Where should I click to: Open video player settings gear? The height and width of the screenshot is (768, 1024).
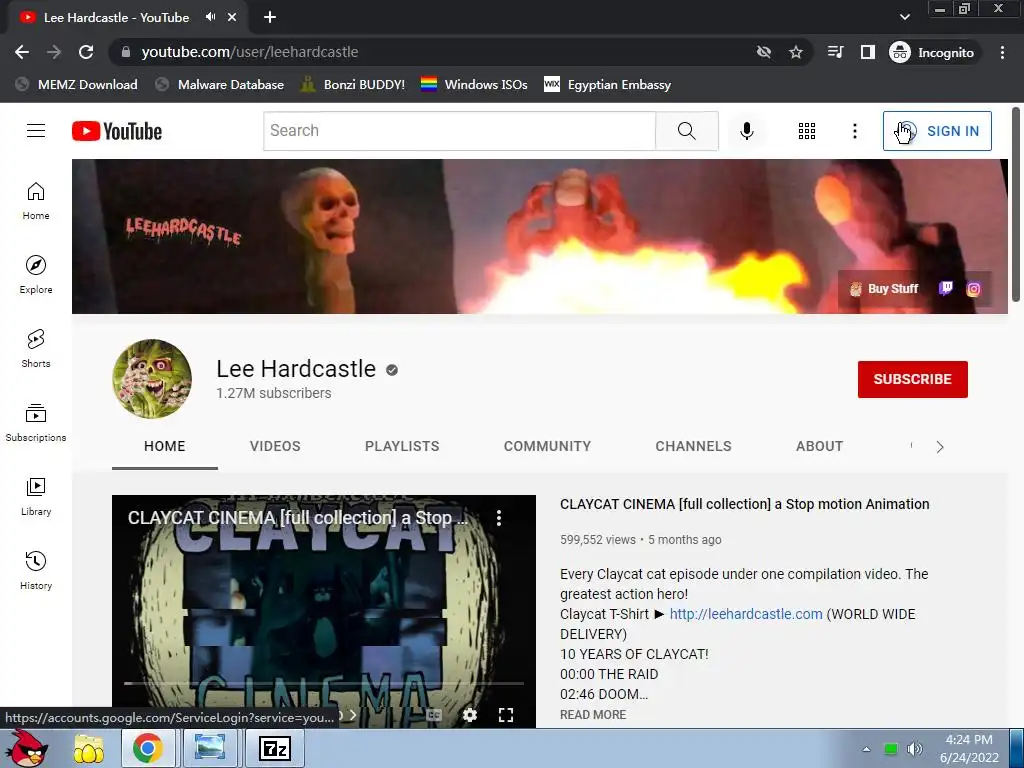[470, 715]
